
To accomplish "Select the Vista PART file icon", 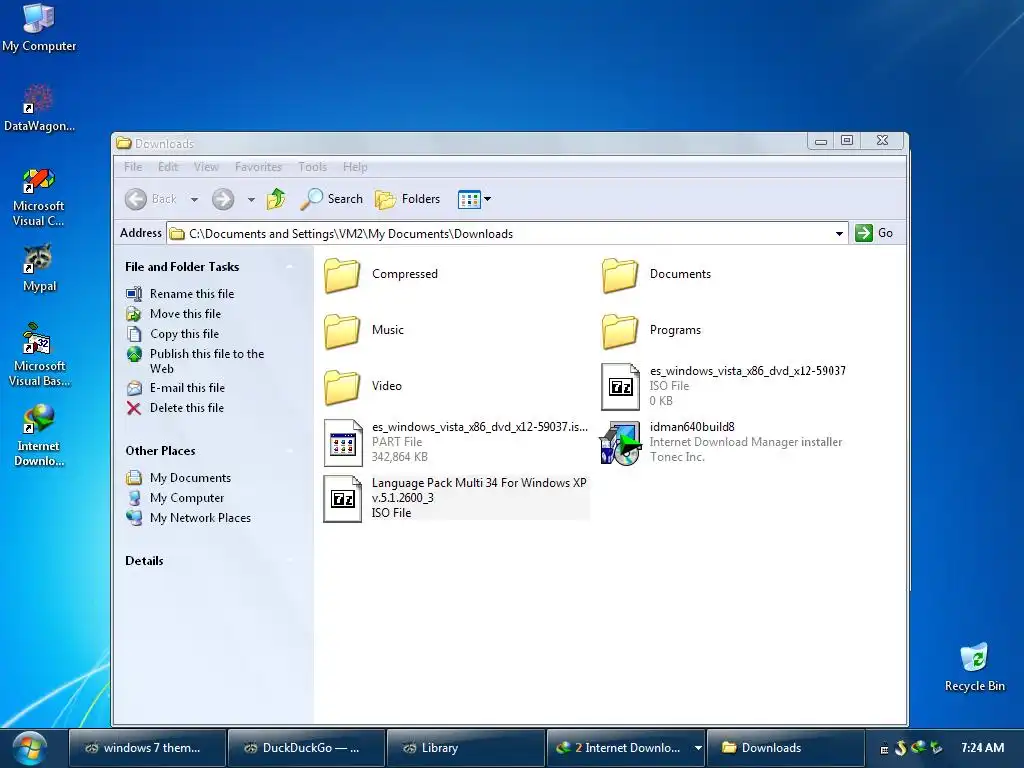I will (x=343, y=443).
